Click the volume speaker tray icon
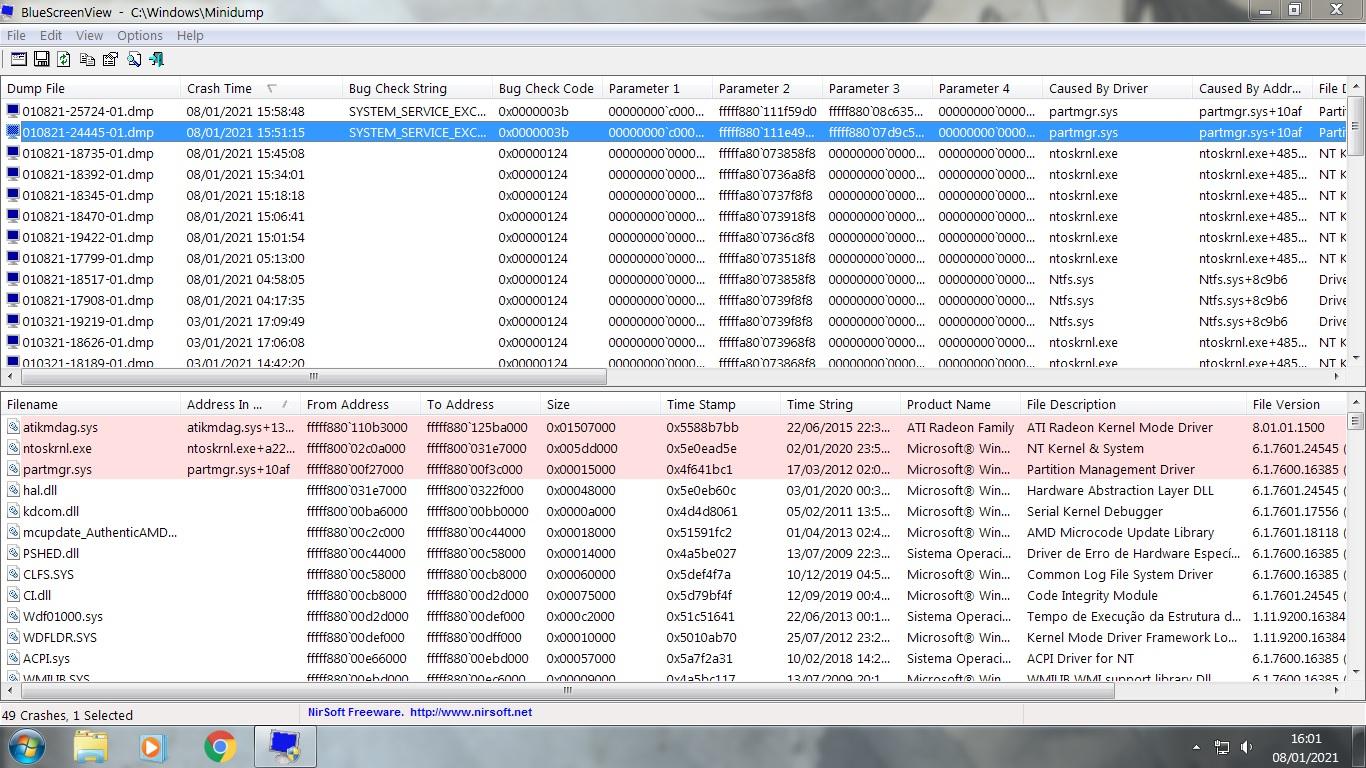The height and width of the screenshot is (768, 1366). (1247, 747)
